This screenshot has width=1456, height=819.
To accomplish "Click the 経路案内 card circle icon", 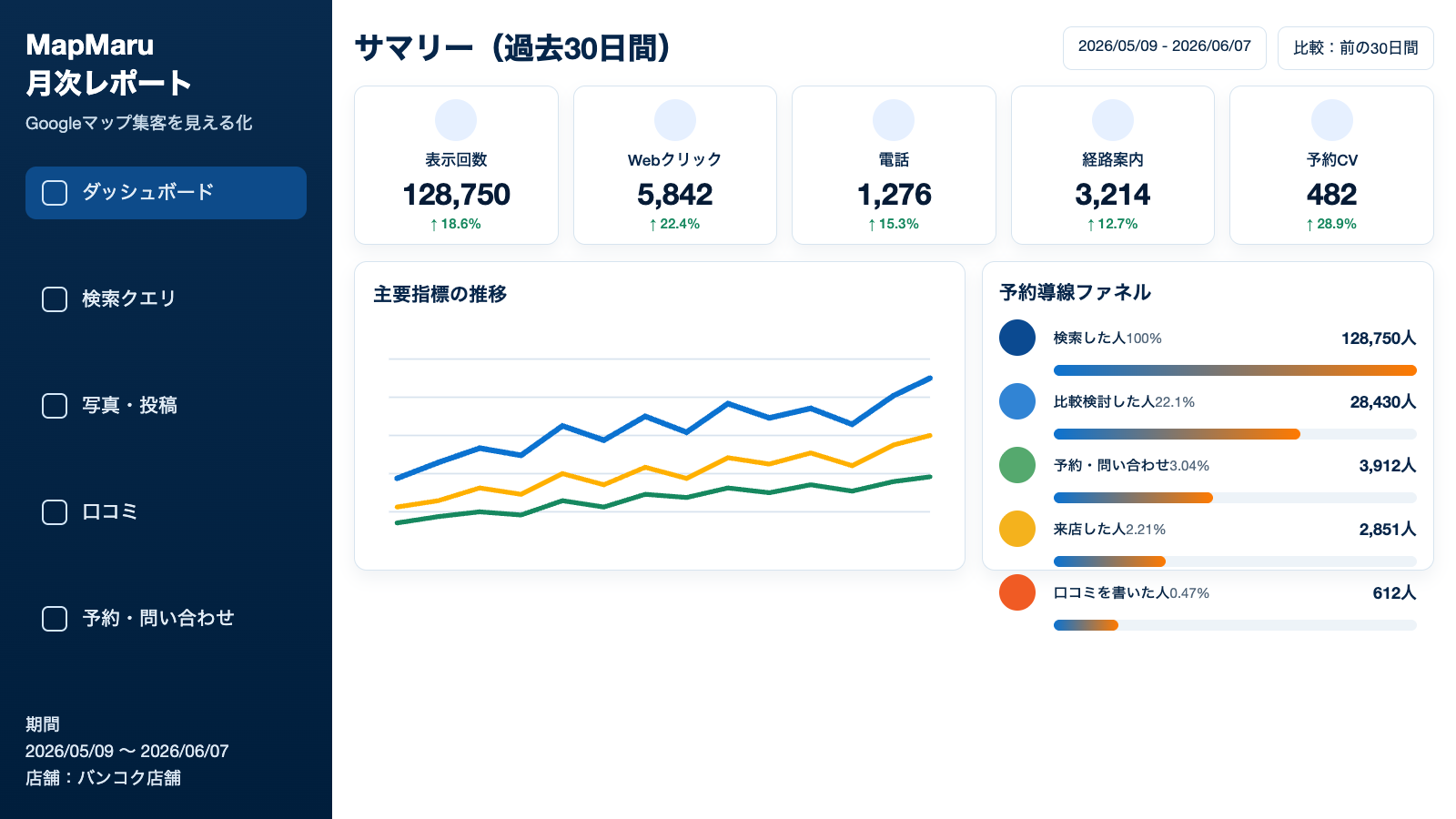I will pos(1113,120).
